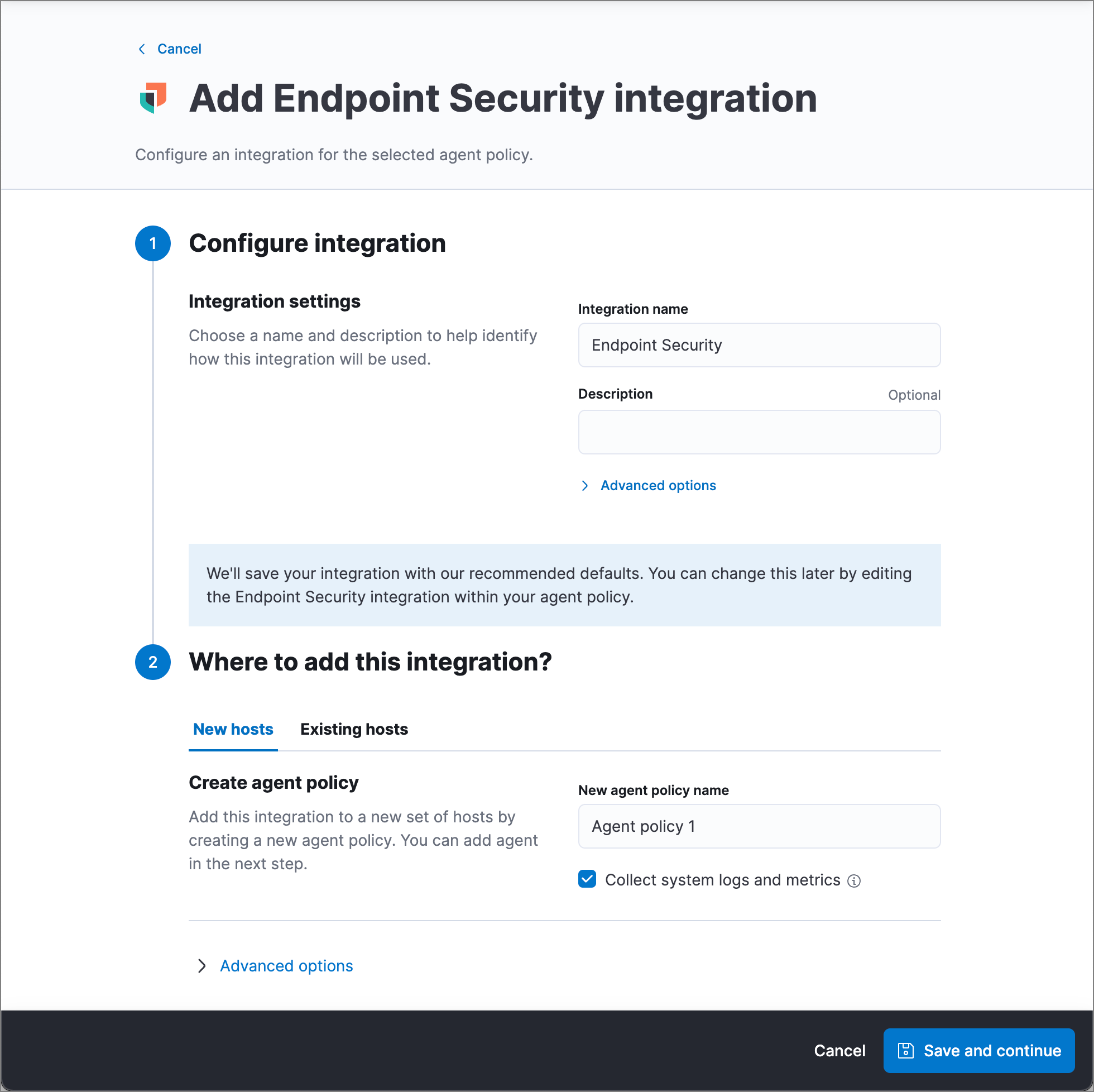Click the chevron beside bottom Advanced options
1094x1092 pixels.
(201, 966)
